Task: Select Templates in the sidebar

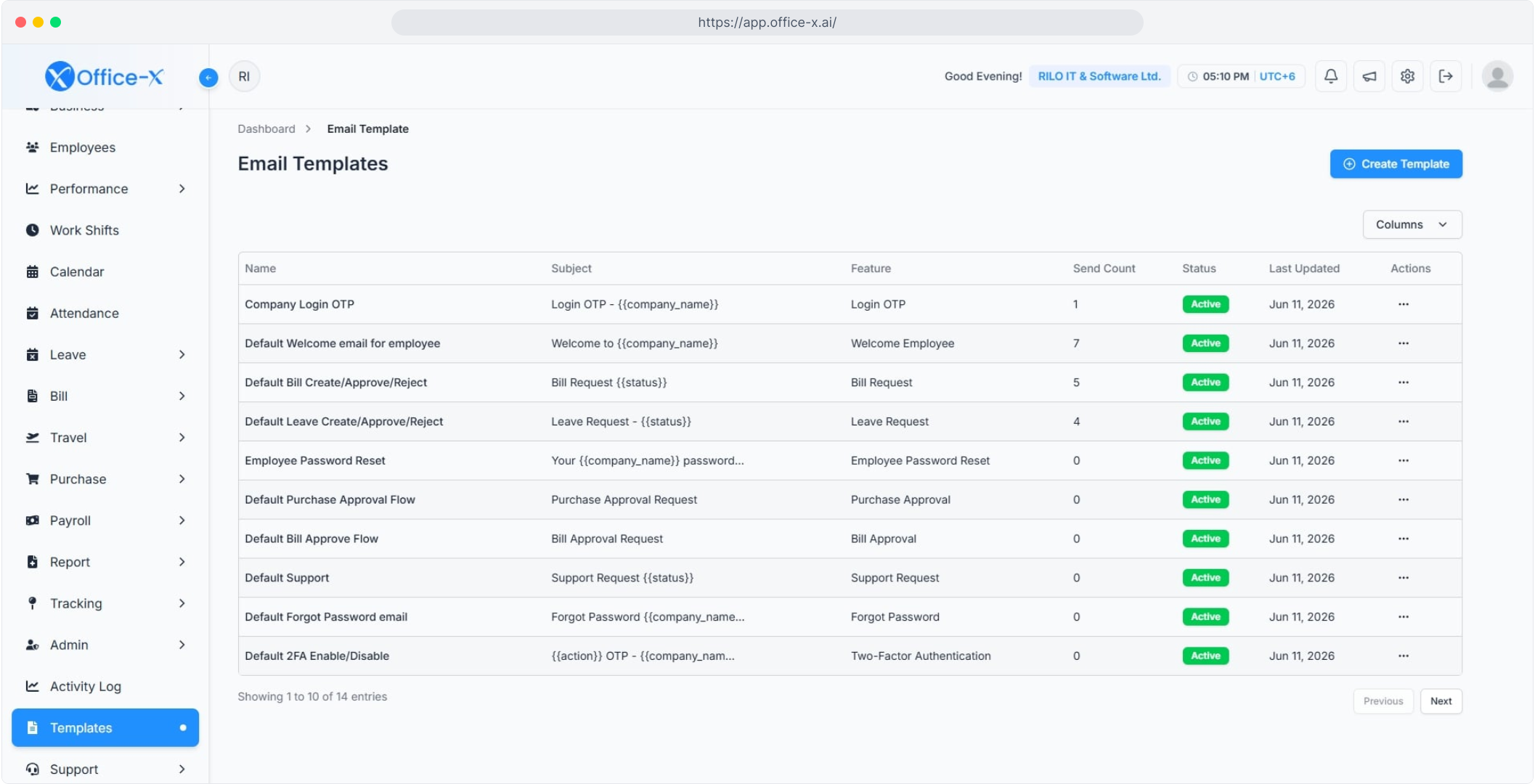Action: [x=105, y=727]
